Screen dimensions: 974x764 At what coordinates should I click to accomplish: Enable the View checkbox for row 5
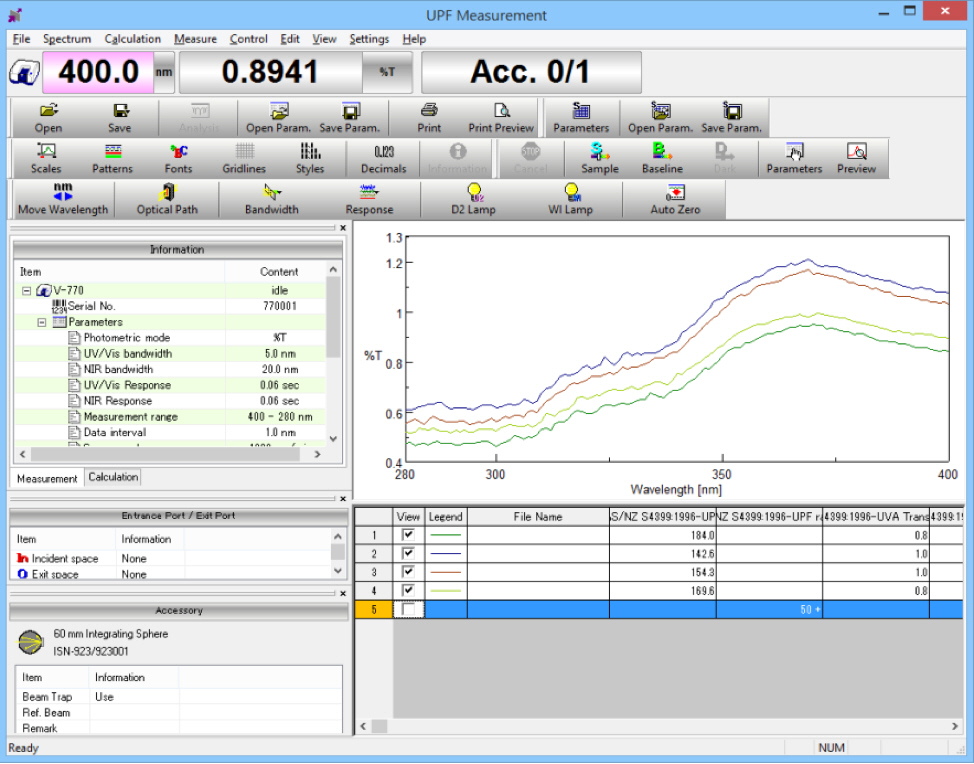pyautogui.click(x=408, y=609)
